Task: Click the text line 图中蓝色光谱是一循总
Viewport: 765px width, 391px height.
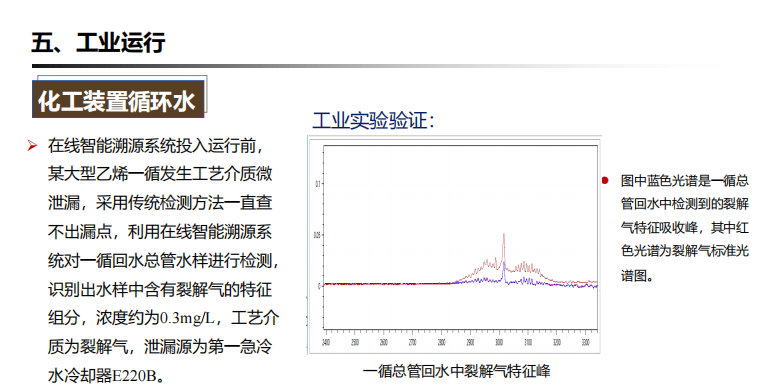Action: (684, 181)
